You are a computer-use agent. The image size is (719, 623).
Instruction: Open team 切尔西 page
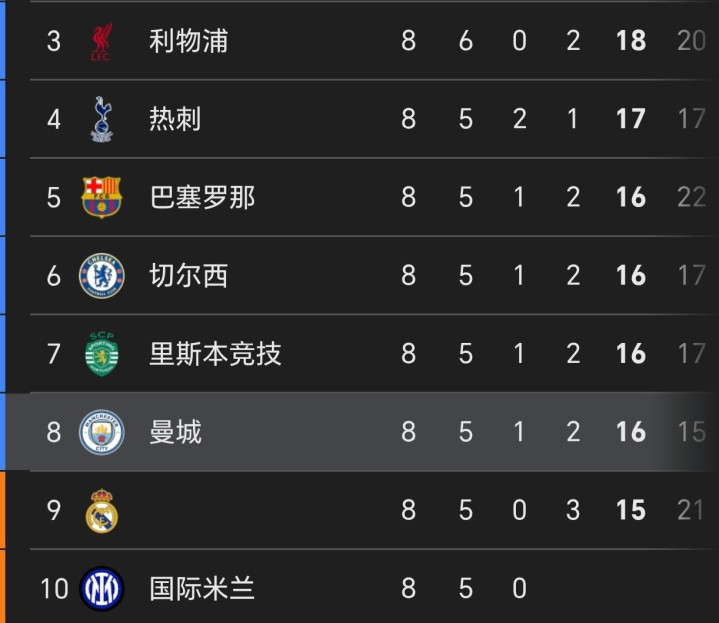pos(188,276)
